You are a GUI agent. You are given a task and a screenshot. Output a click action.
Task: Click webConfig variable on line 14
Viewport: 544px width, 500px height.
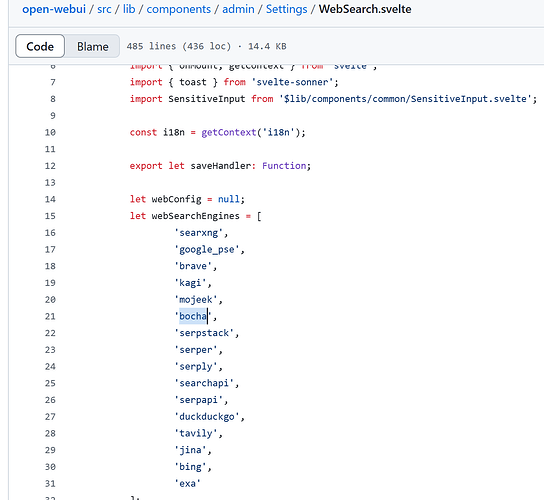(176, 199)
